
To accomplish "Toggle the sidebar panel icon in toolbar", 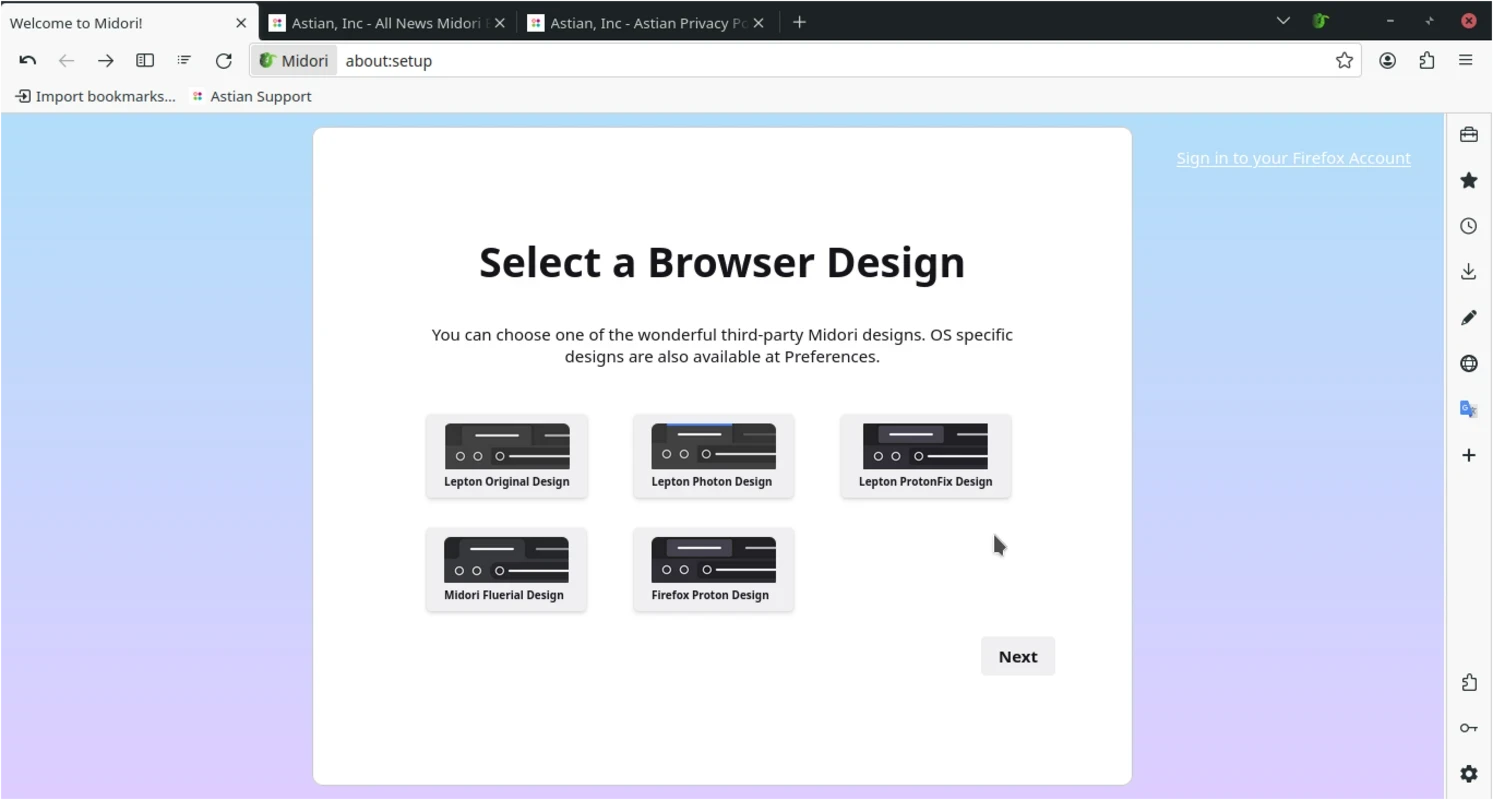I will 145,61.
